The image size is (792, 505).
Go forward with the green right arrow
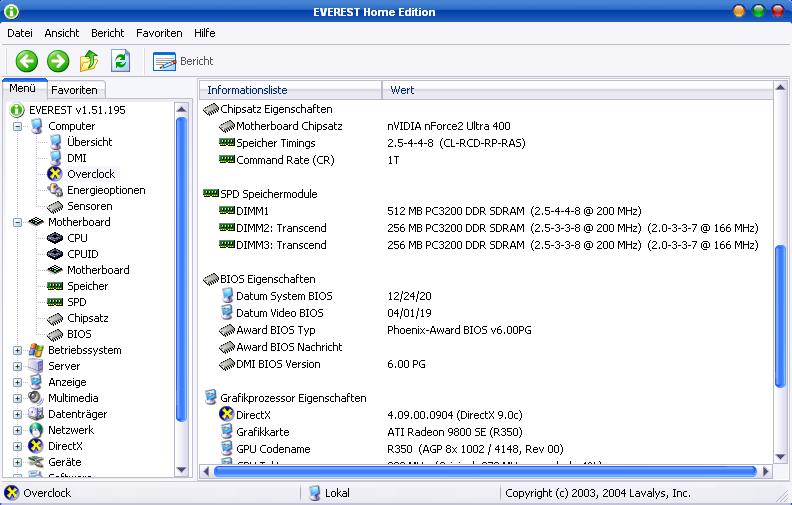click(58, 61)
